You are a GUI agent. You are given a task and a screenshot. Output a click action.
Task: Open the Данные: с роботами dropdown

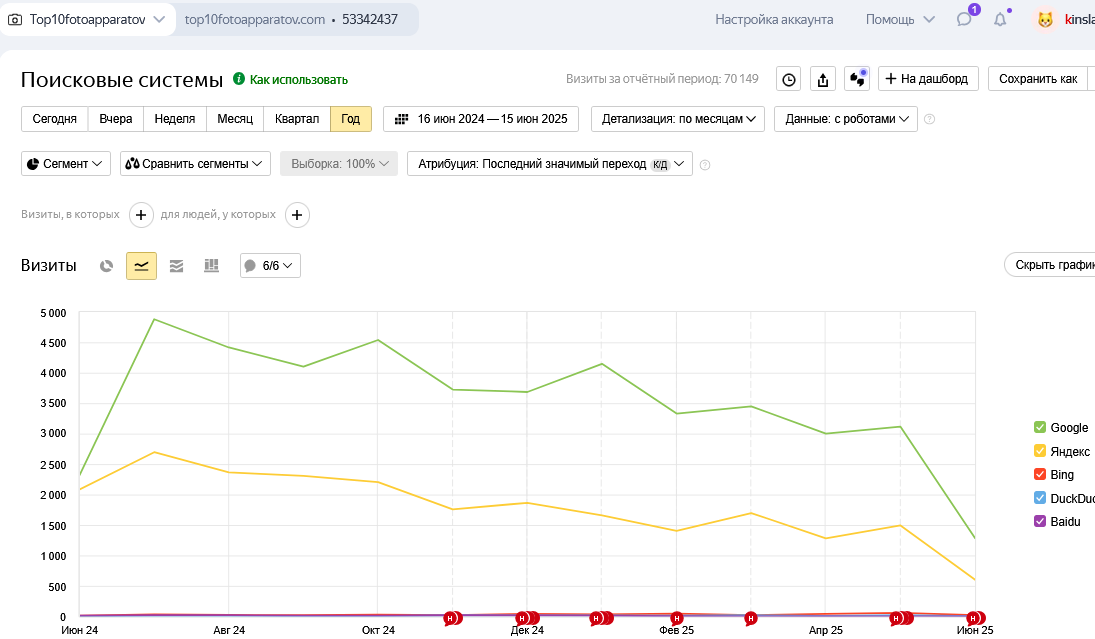pyautogui.click(x=845, y=119)
